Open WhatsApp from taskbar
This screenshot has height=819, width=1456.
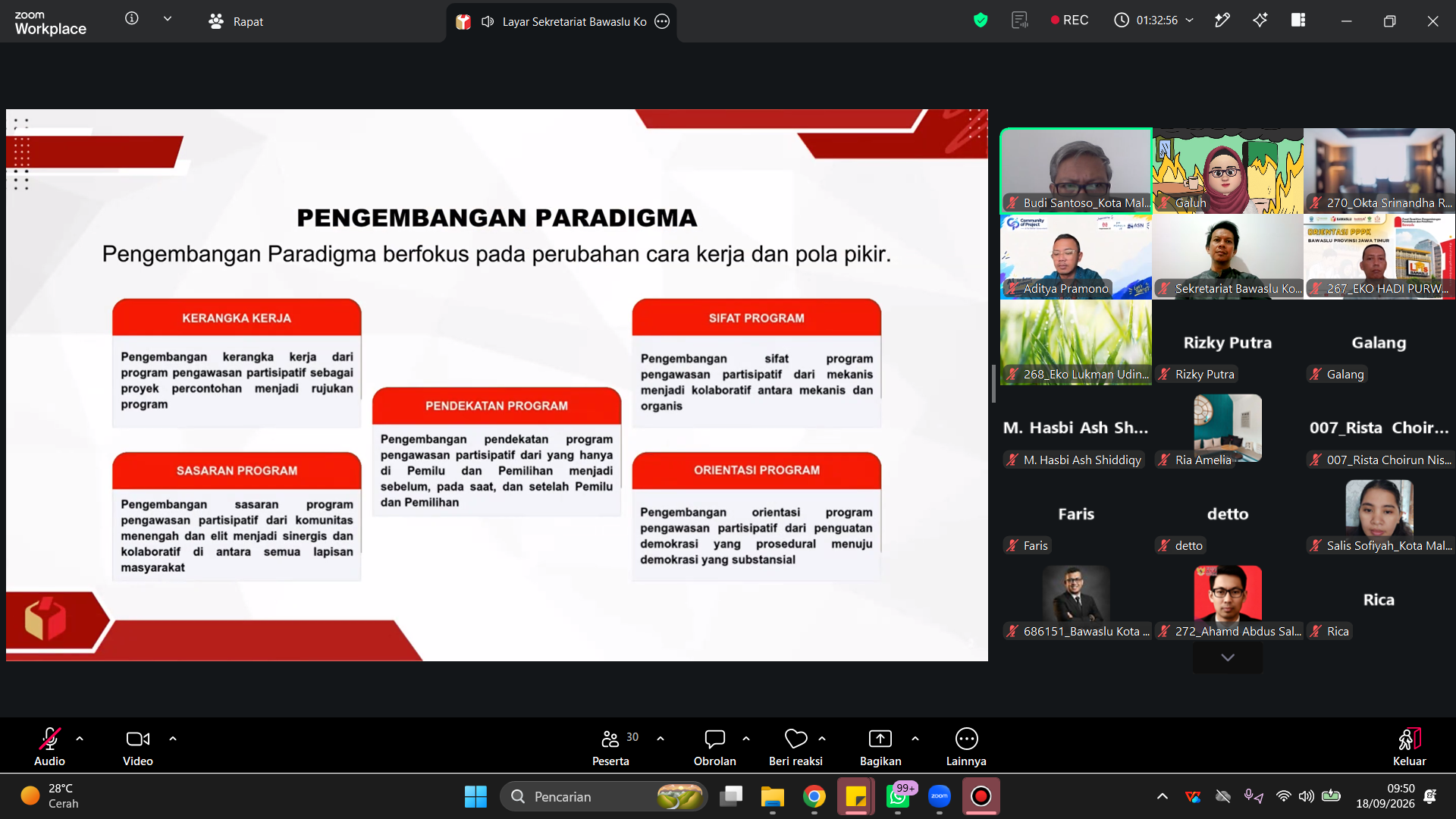click(898, 796)
